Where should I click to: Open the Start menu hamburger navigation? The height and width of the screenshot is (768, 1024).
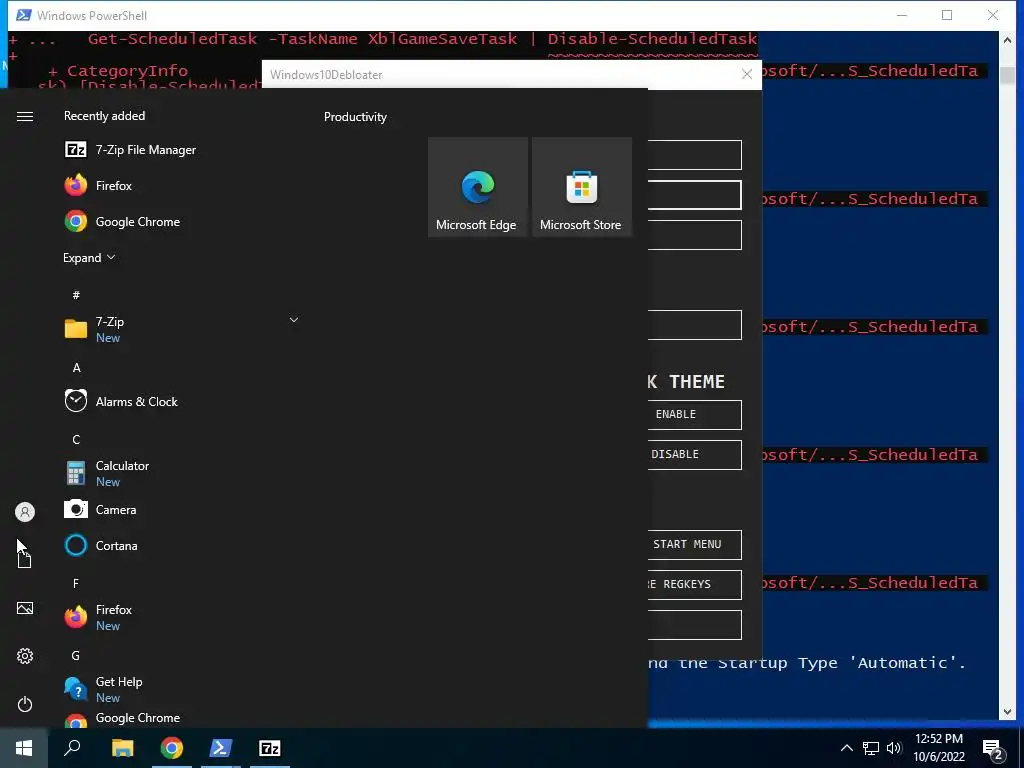(x=25, y=116)
